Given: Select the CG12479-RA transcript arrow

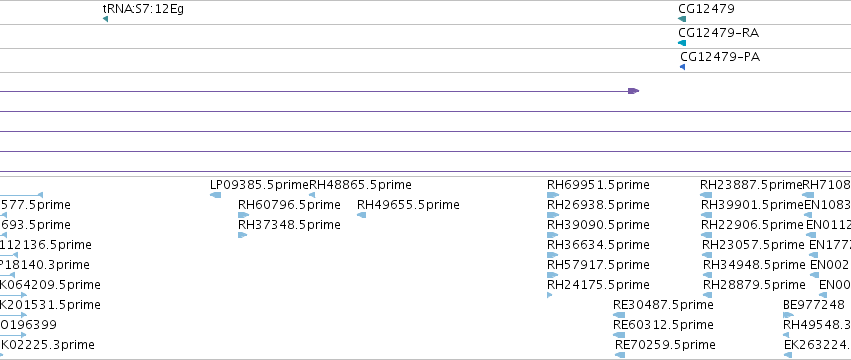Looking at the screenshot, I should pyautogui.click(x=682, y=43).
